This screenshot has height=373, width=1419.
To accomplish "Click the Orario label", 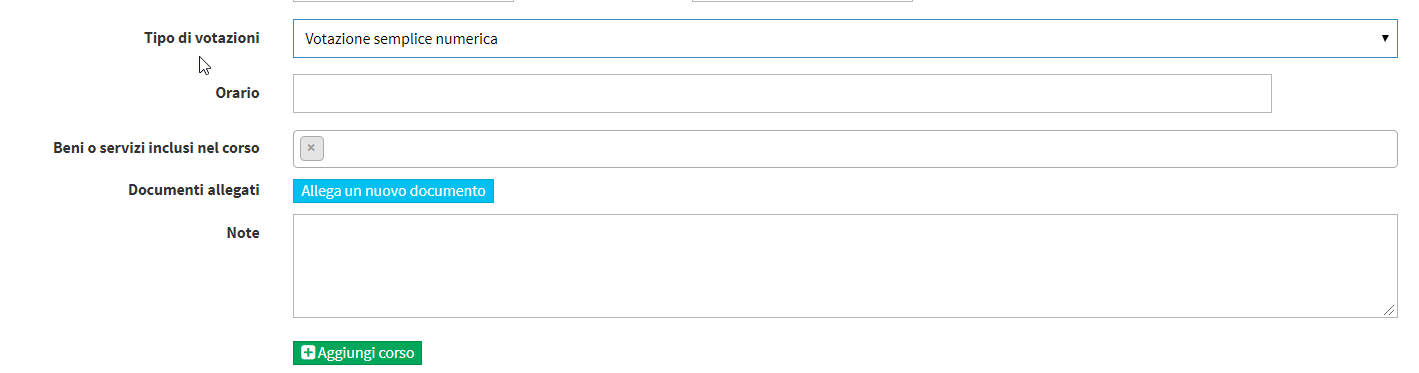I will pyautogui.click(x=238, y=93).
